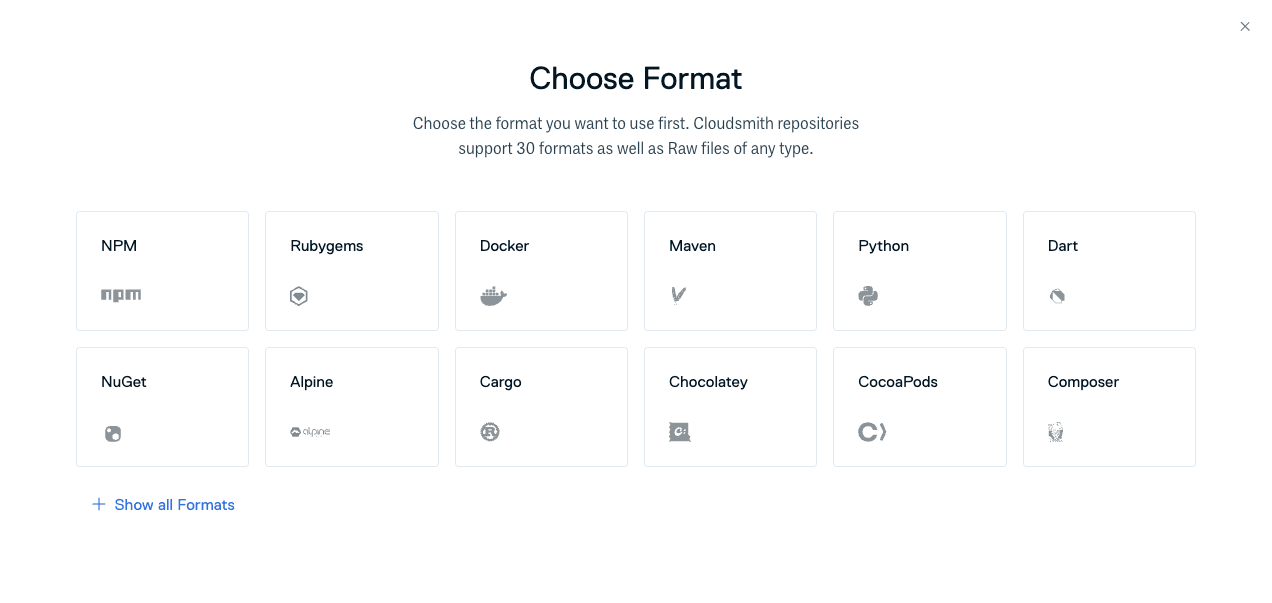Screen dimensions: 1272x603
Task: Click the Chocolatey logo icon
Action: [x=680, y=432]
